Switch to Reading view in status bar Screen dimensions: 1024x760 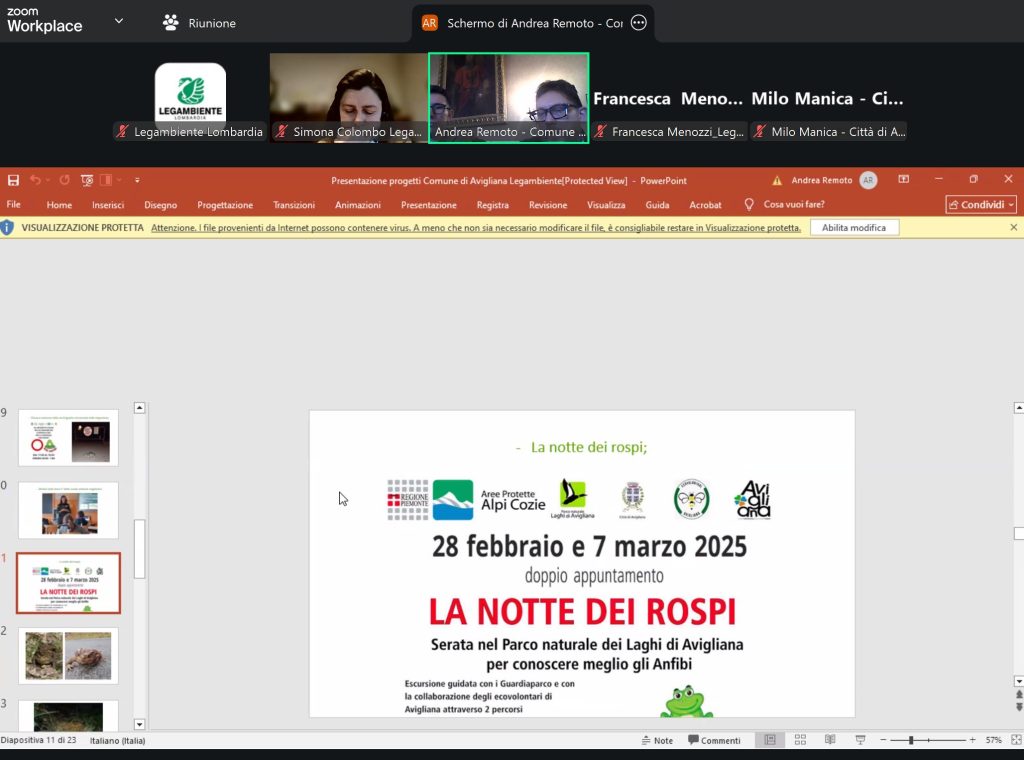(829, 740)
